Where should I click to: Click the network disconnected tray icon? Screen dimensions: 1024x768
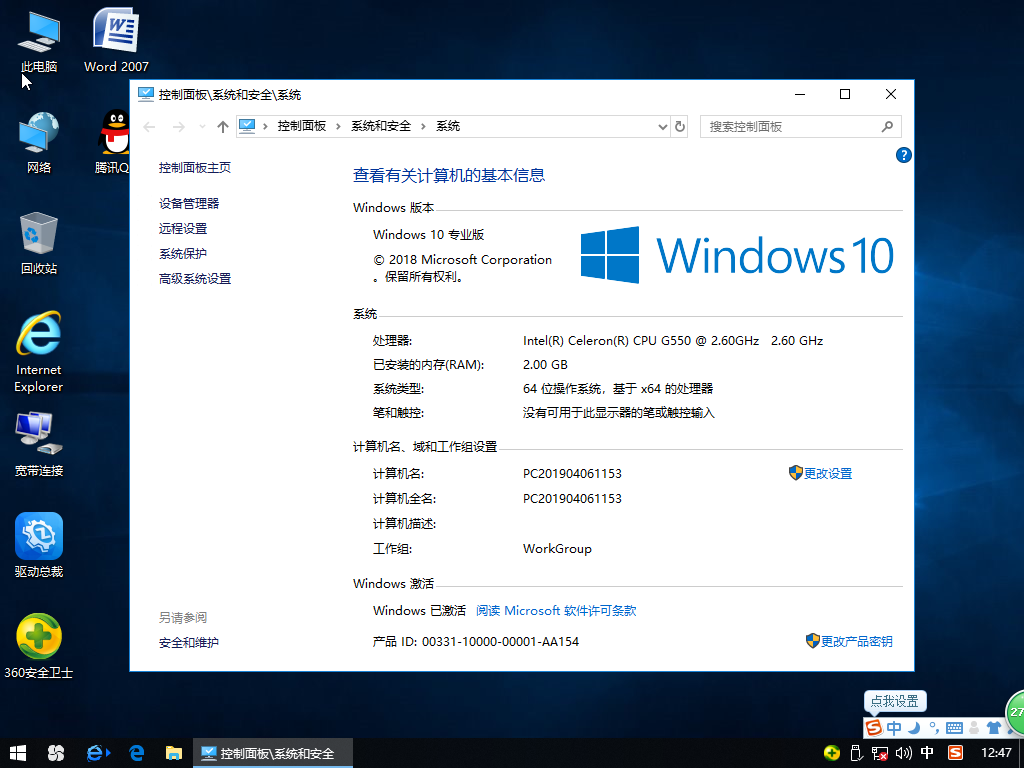tap(880, 753)
